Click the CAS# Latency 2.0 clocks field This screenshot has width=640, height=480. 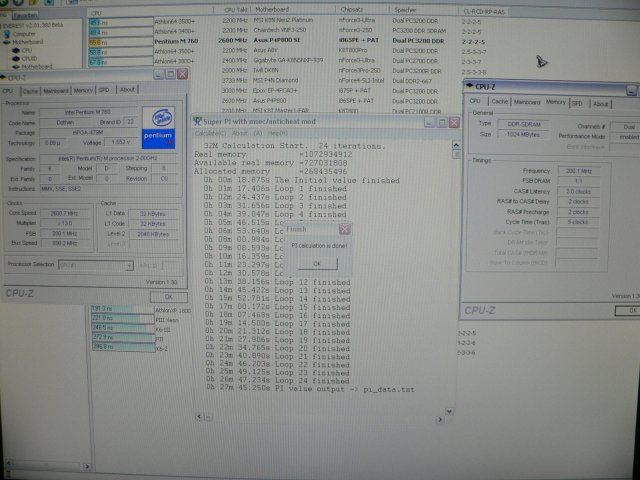(x=578, y=191)
